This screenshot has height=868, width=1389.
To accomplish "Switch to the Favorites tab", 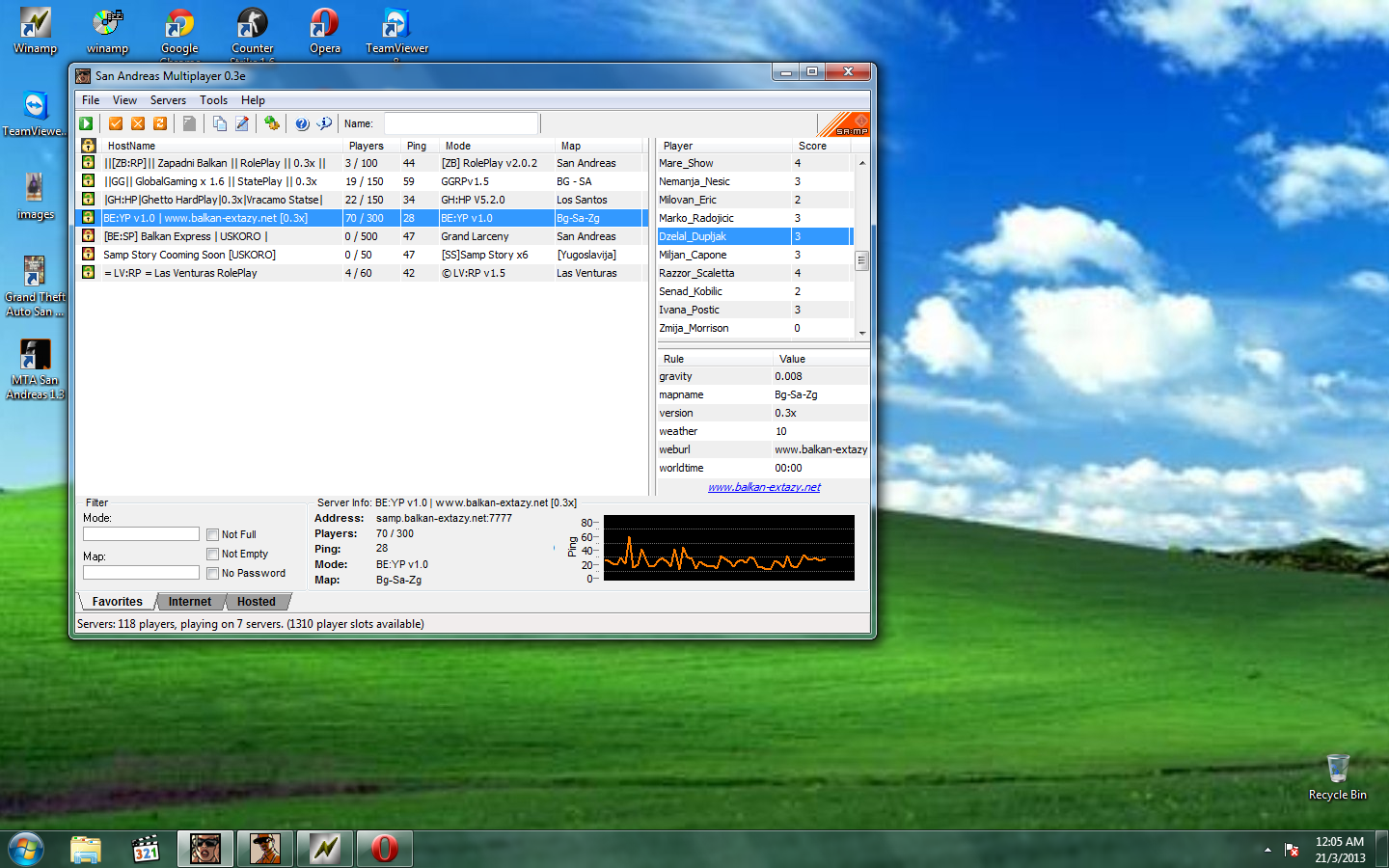I will pyautogui.click(x=117, y=602).
